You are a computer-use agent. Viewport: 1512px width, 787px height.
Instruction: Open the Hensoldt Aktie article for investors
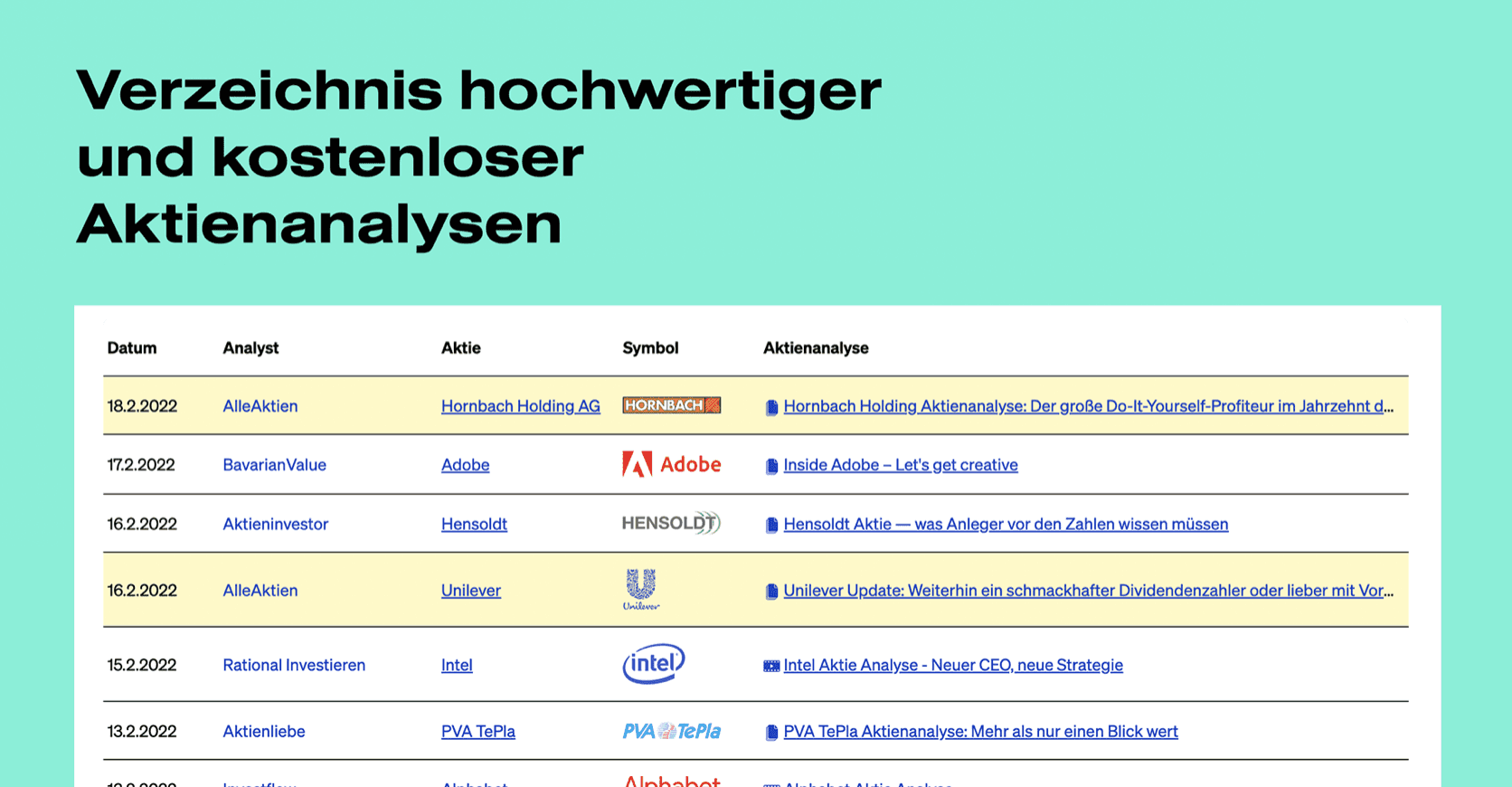tap(1006, 524)
